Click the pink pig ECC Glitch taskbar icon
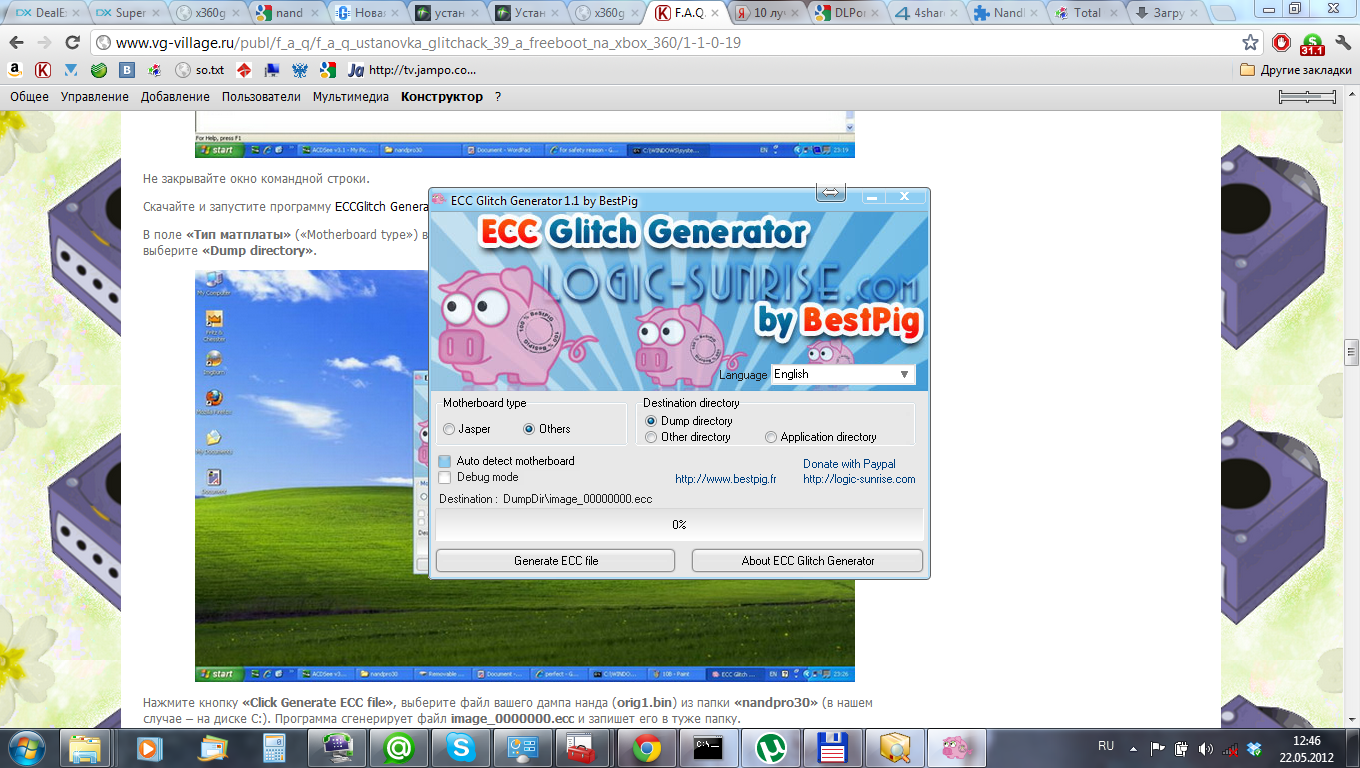 point(955,747)
